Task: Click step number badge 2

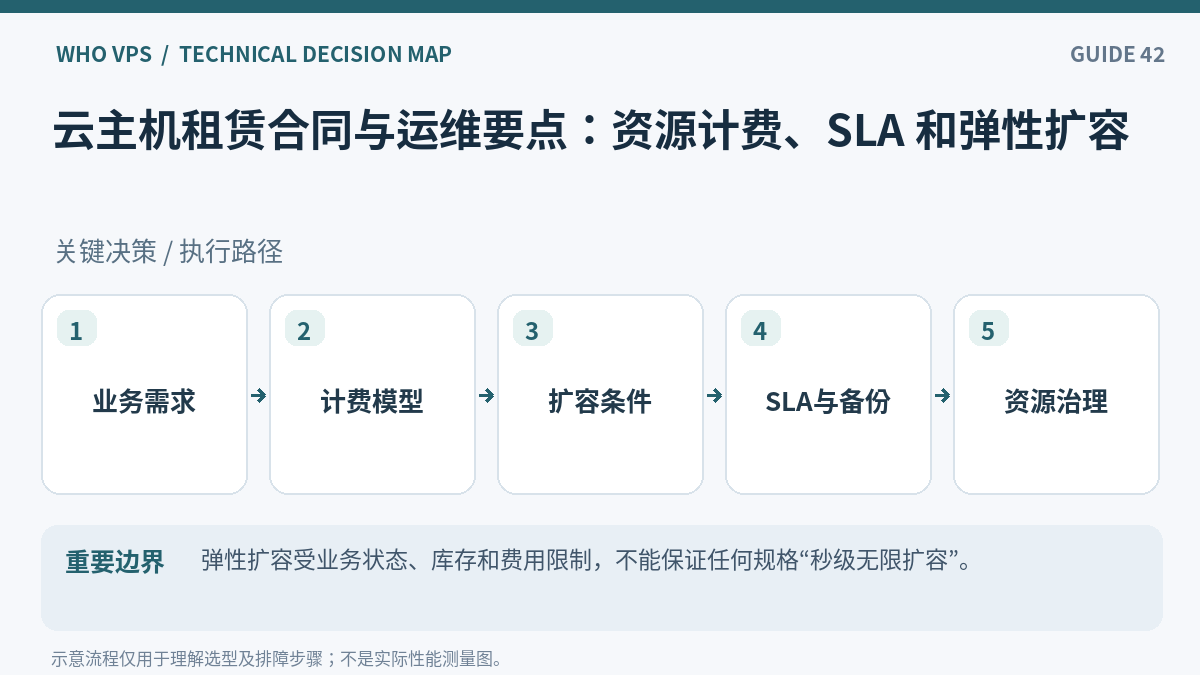Action: click(x=305, y=330)
